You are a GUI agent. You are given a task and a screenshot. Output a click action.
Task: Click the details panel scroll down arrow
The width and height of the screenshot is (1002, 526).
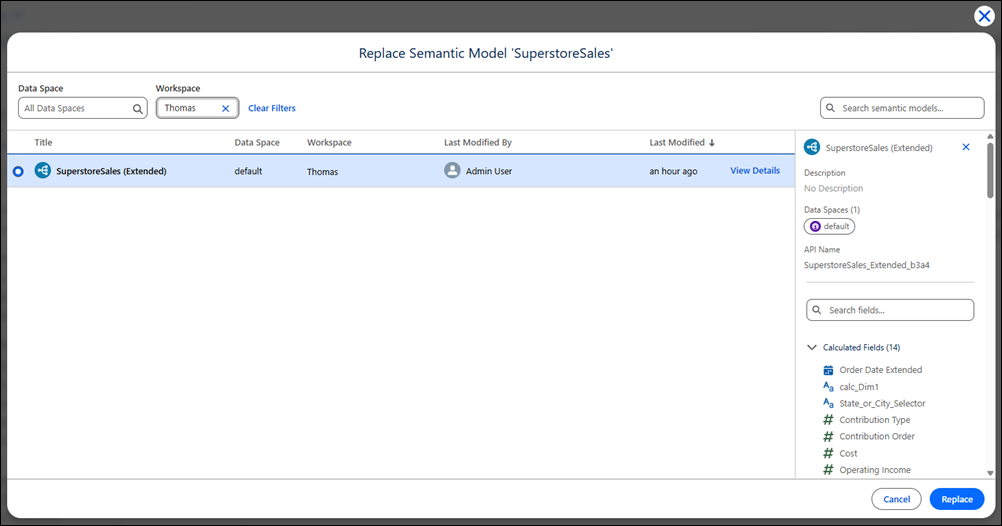(x=990, y=474)
